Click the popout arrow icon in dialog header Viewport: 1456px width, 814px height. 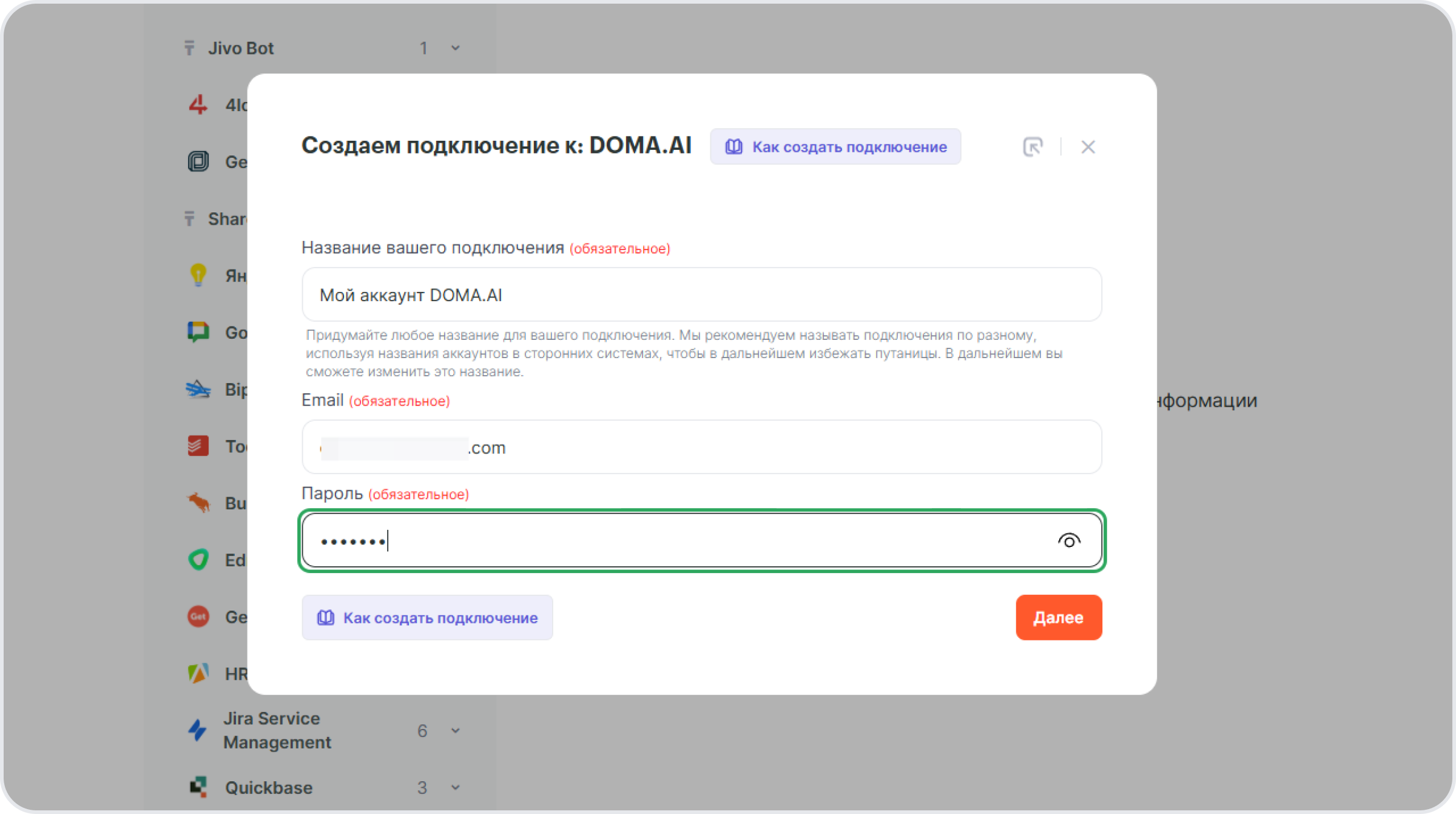click(x=1033, y=146)
